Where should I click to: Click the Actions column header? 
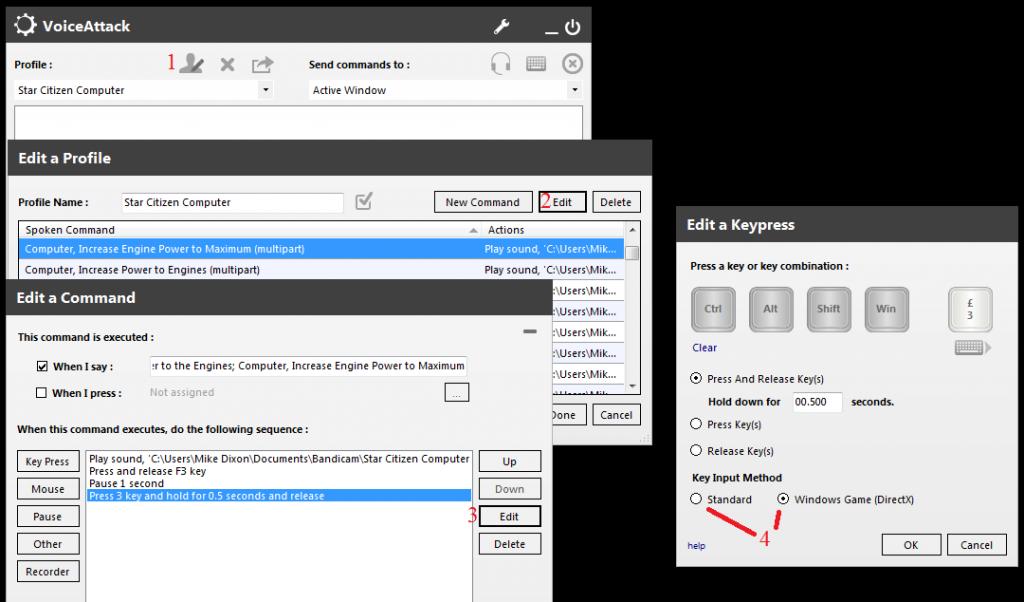click(552, 230)
